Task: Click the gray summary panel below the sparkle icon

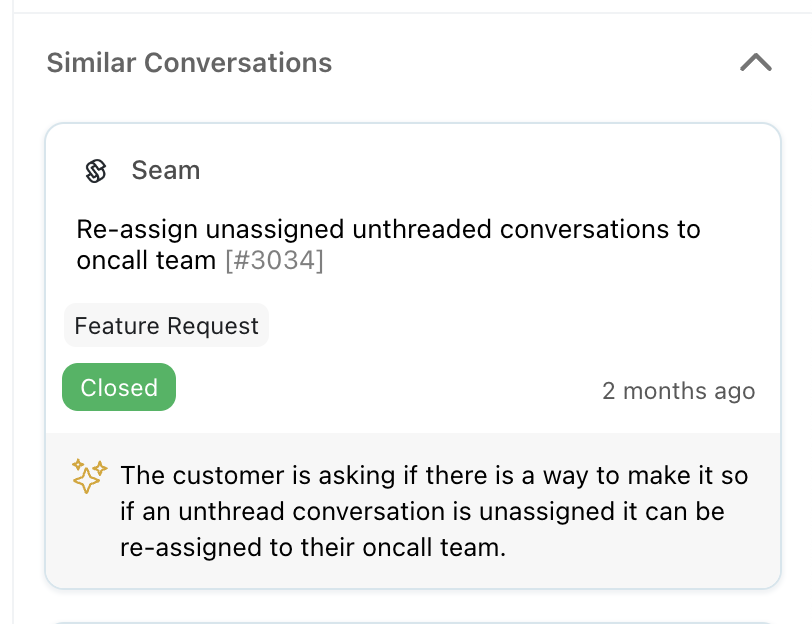Action: tap(89, 539)
